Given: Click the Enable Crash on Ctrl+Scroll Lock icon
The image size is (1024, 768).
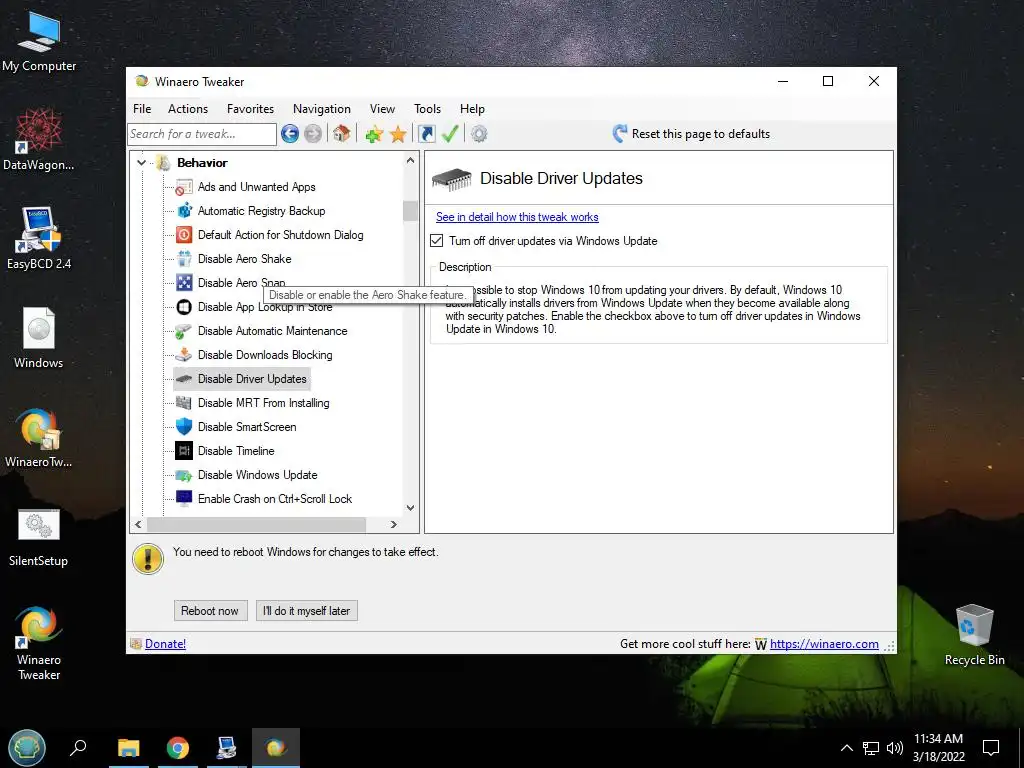Looking at the screenshot, I should pyautogui.click(x=184, y=498).
